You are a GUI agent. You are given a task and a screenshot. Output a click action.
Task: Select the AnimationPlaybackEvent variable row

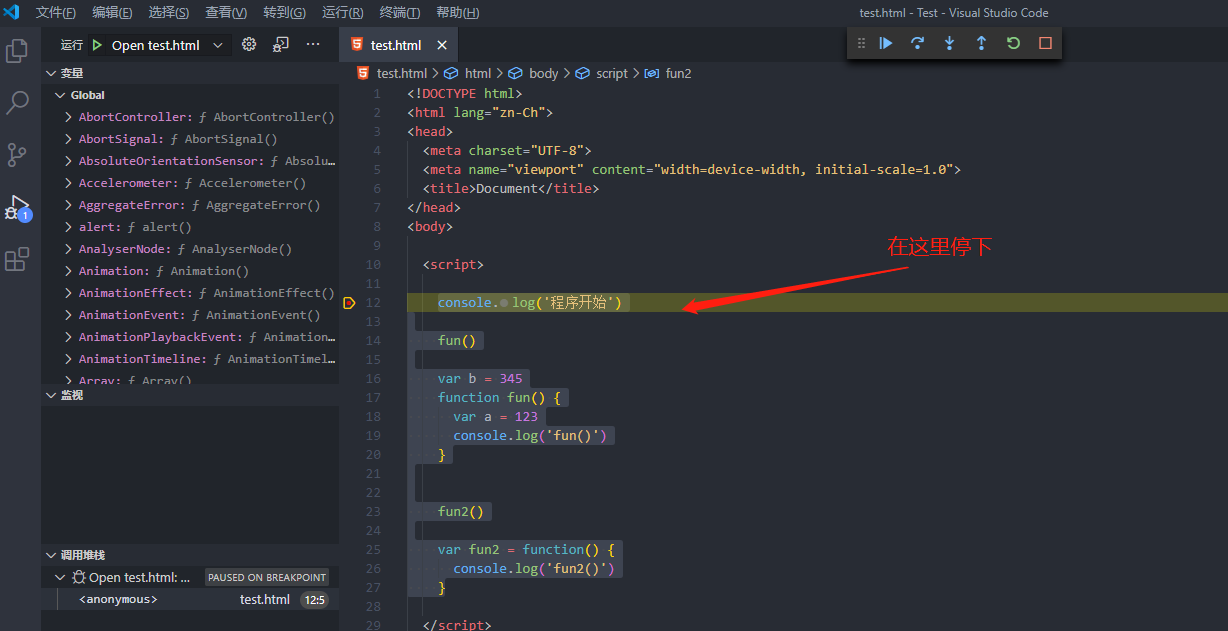click(190, 337)
